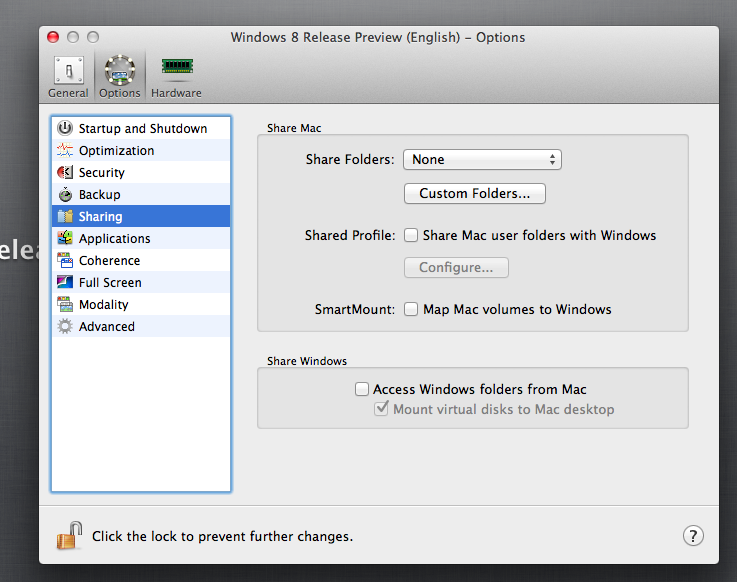Select the Sharing list row

click(141, 216)
